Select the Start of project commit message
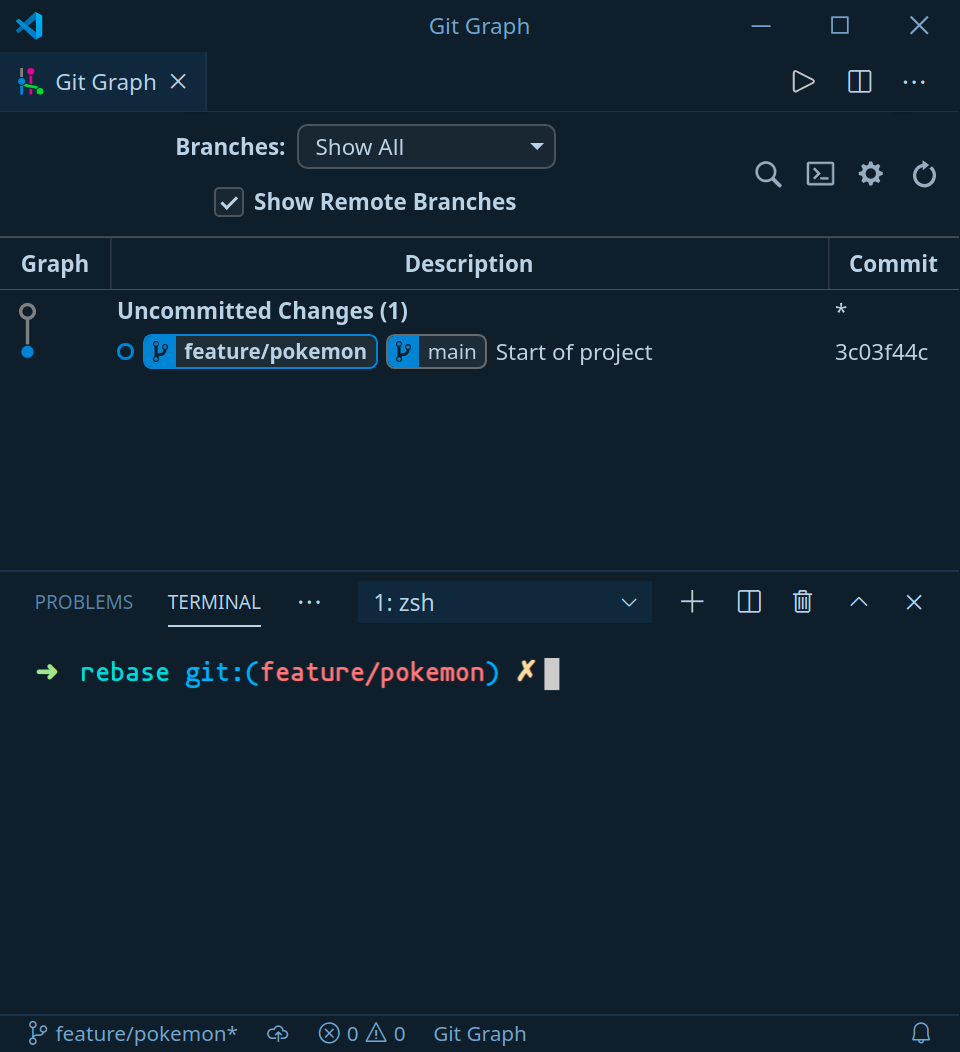This screenshot has height=1052, width=960. (x=574, y=352)
